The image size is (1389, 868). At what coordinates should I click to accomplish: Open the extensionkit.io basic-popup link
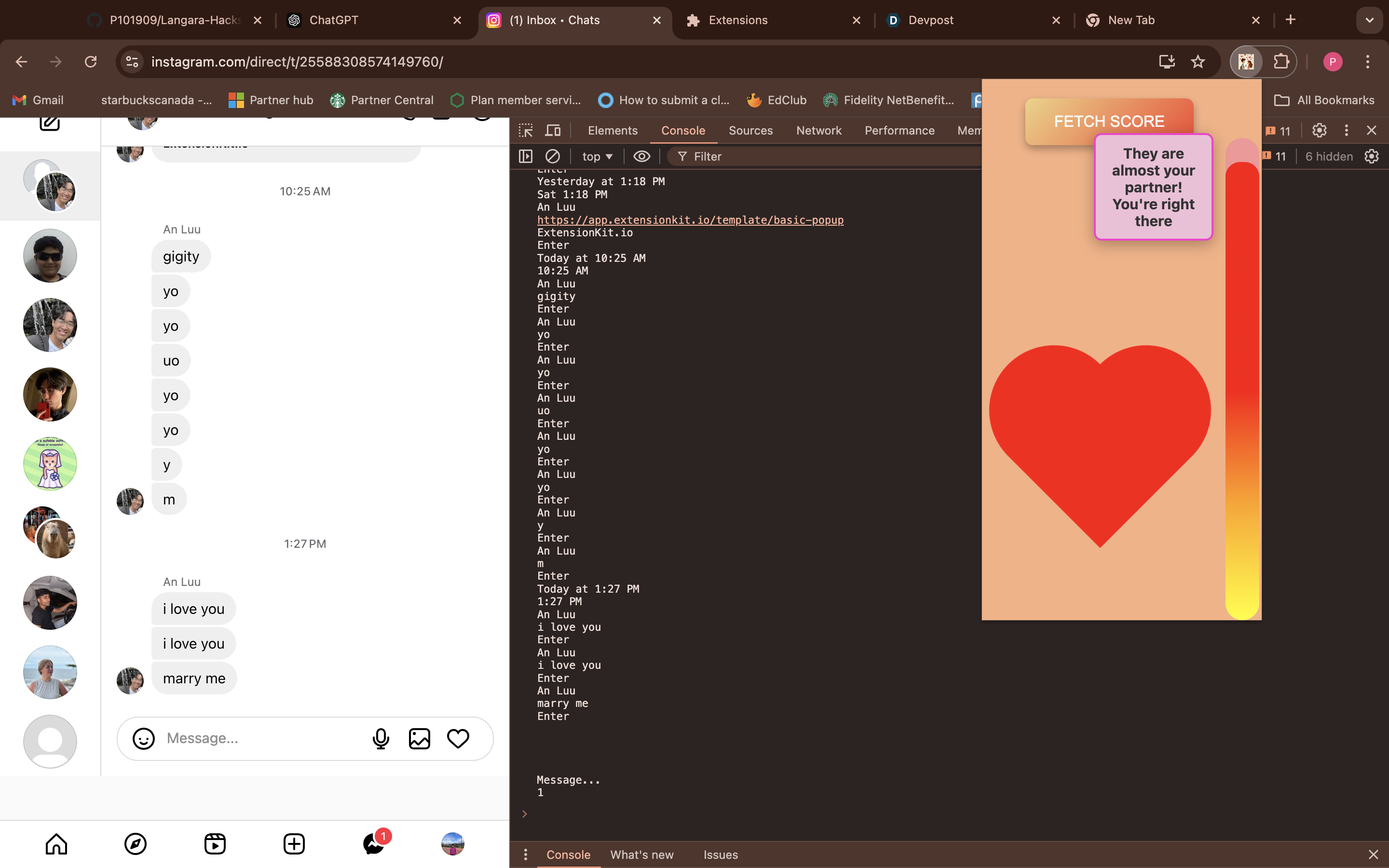click(x=690, y=220)
